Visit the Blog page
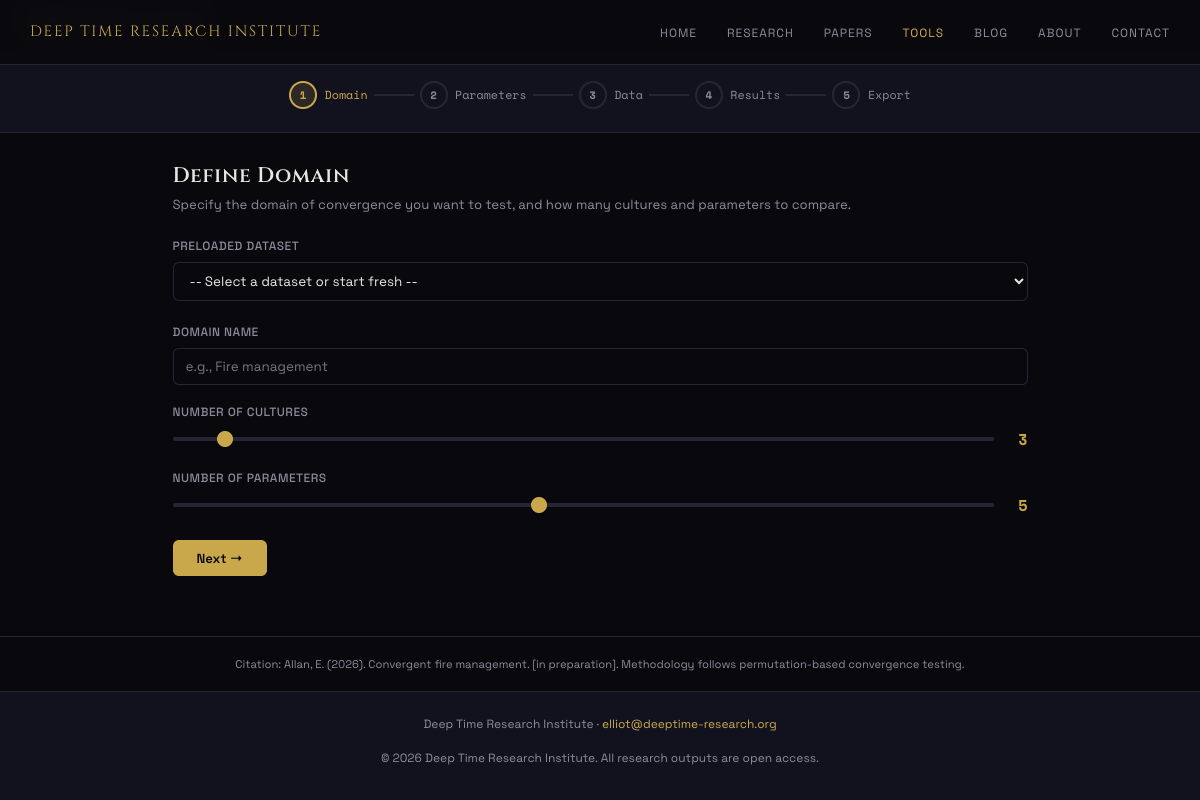Screen dimensions: 1200x800 tap(991, 33)
